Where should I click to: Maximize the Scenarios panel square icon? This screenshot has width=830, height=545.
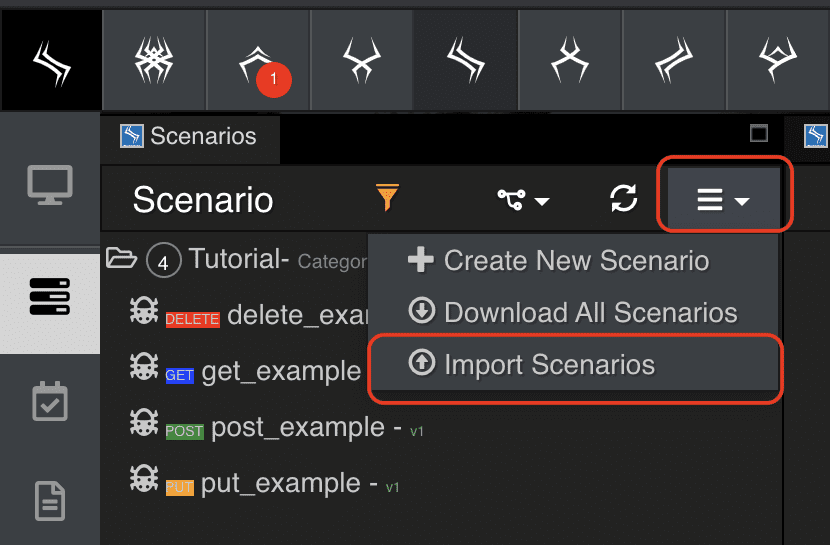pos(759,133)
